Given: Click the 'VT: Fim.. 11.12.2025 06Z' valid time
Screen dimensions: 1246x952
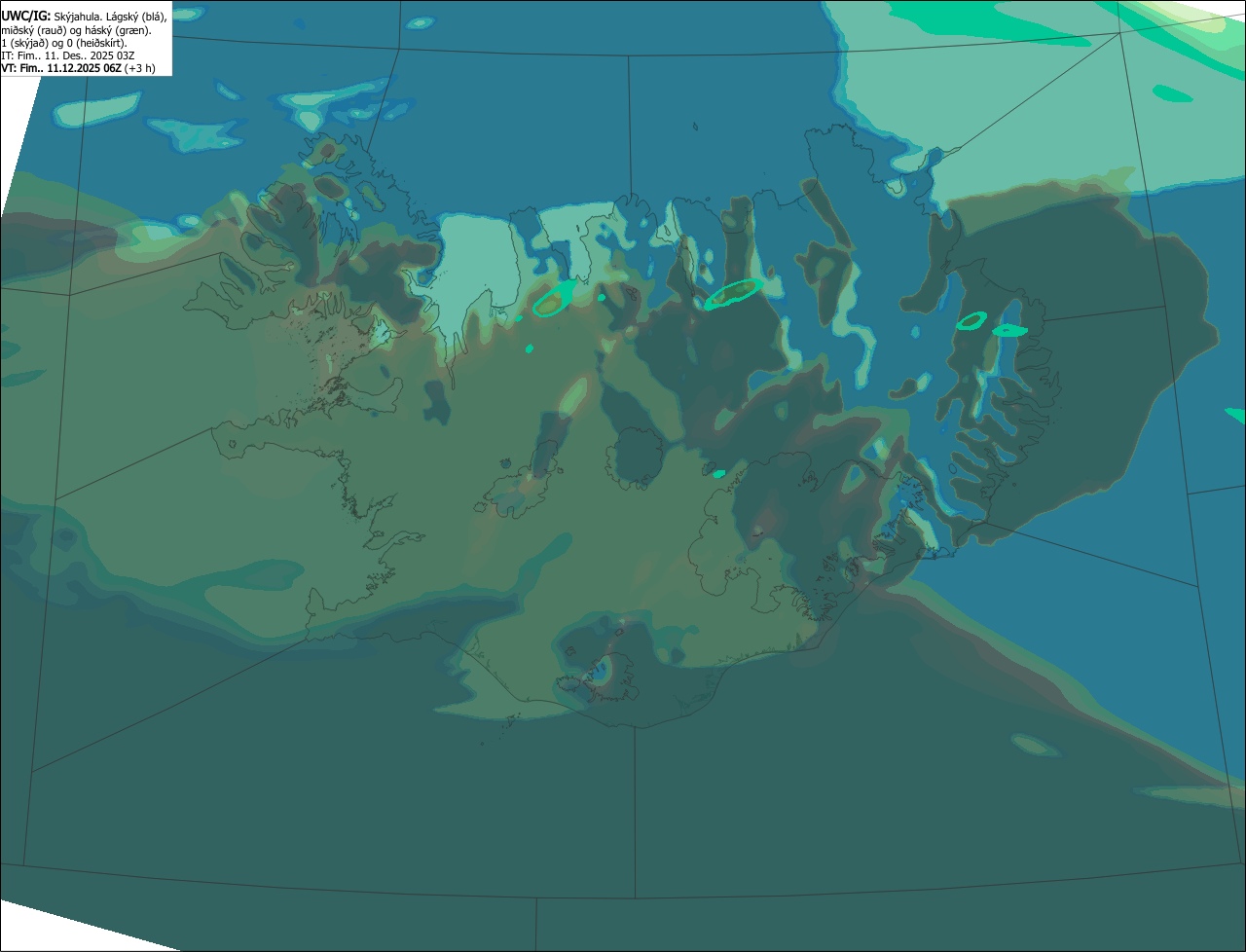Looking at the screenshot, I should 61,68.
